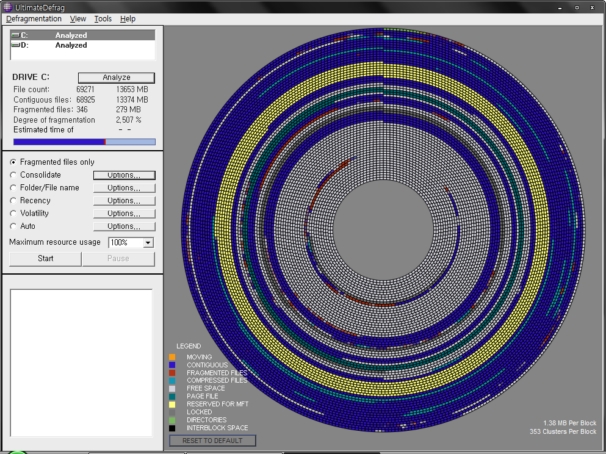Open Options for Volatility
Image resolution: width=606 pixels, height=454 pixels.
point(124,213)
